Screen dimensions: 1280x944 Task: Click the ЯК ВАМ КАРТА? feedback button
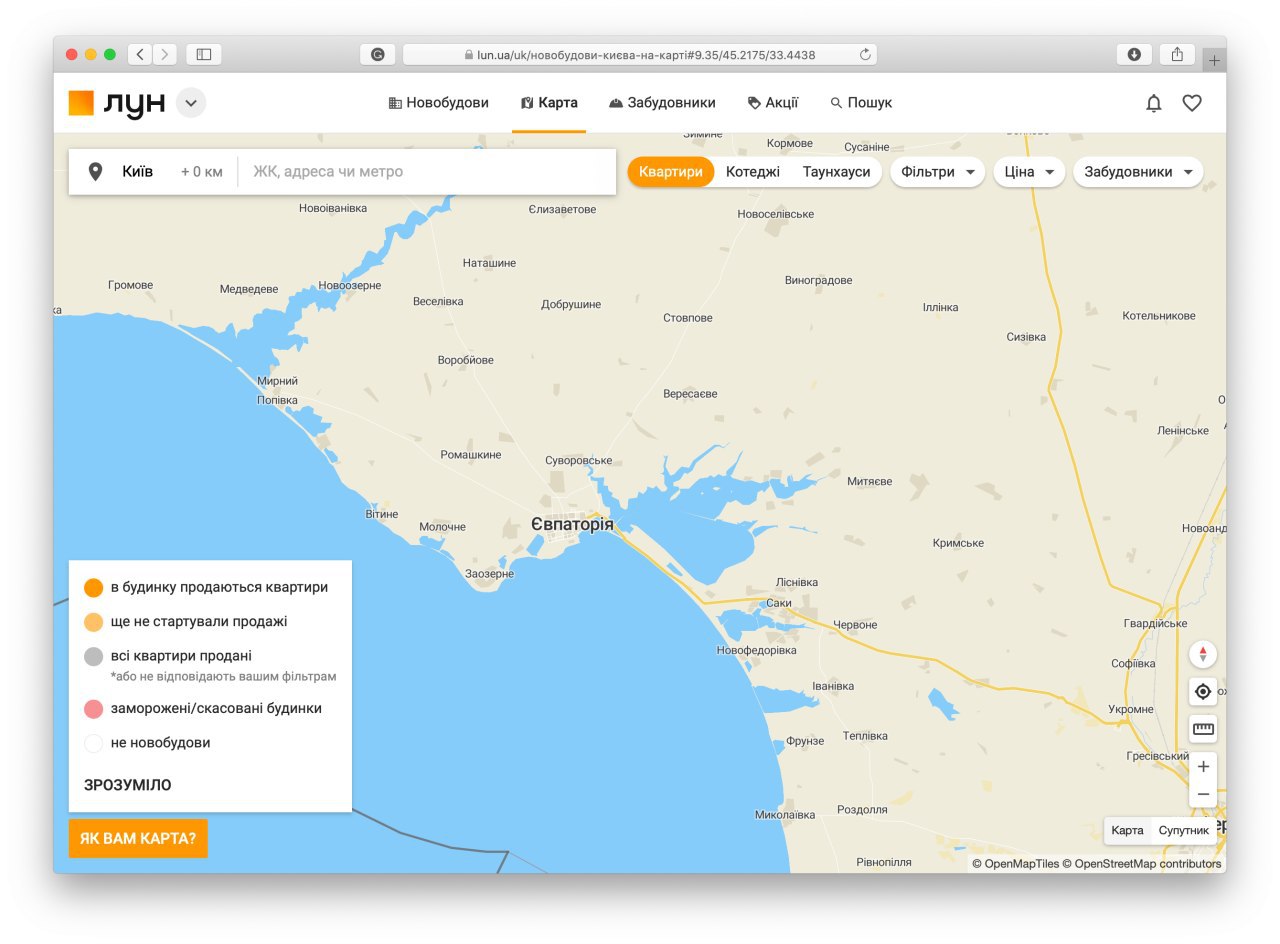click(x=138, y=838)
